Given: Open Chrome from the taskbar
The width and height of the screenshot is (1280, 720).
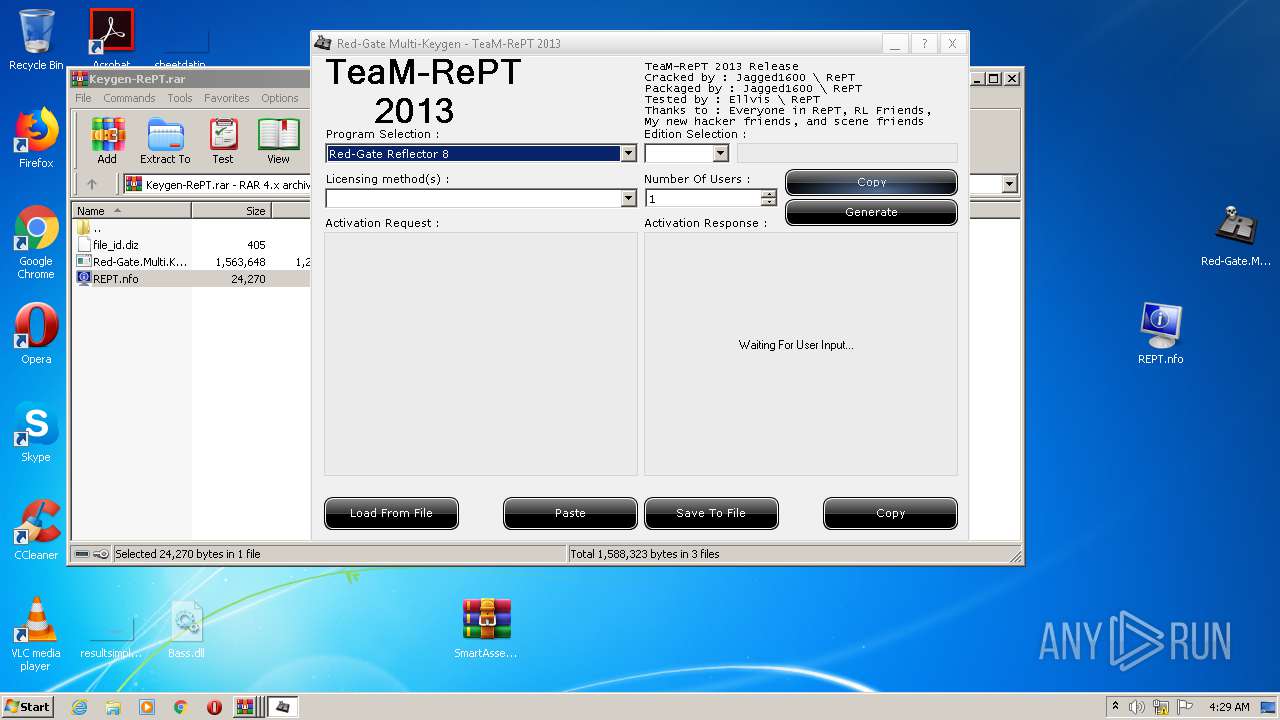Looking at the screenshot, I should pos(180,707).
